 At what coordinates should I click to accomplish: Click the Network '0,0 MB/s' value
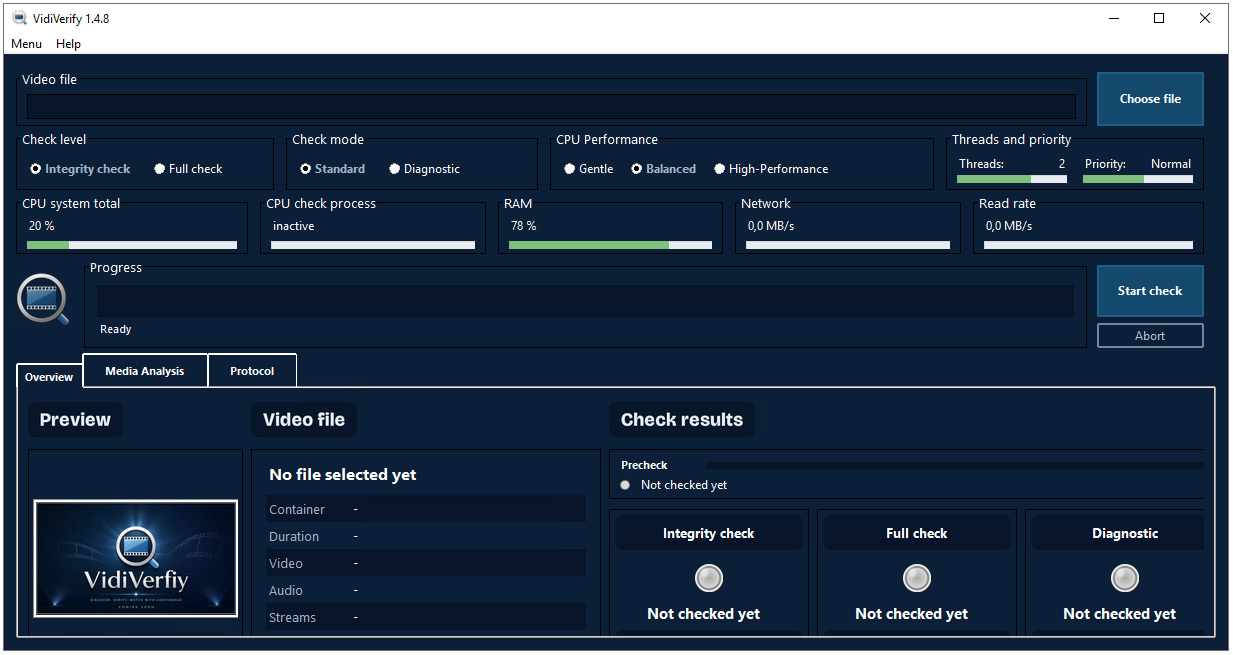click(771, 226)
